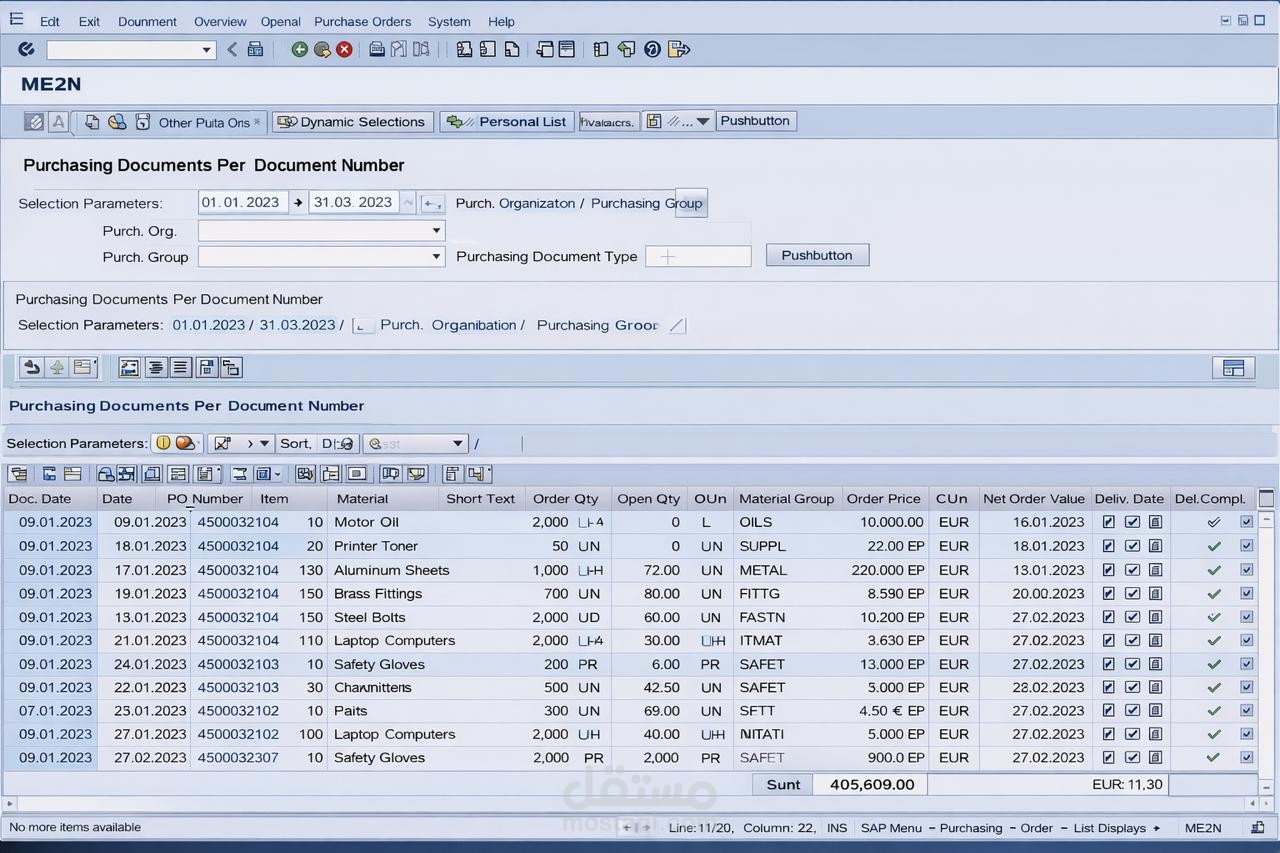Expand the command field dropdown arrow
Image resolution: width=1280 pixels, height=853 pixels.
tap(207, 50)
